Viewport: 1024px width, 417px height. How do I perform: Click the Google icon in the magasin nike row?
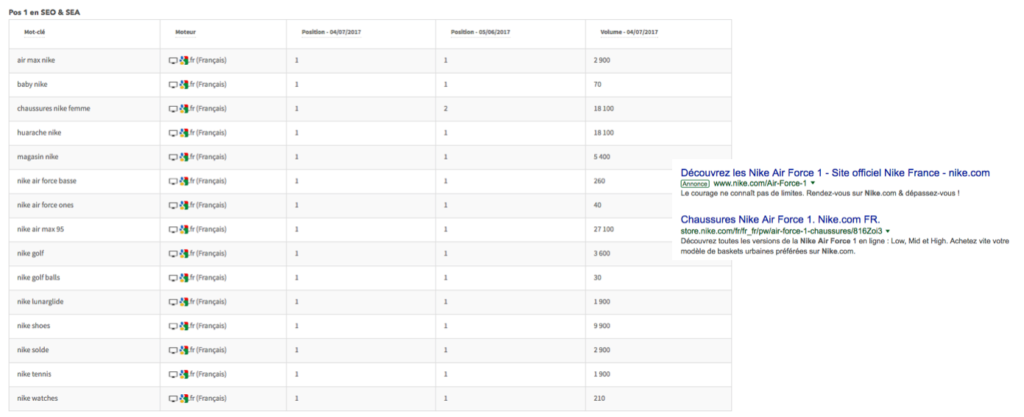[184, 157]
